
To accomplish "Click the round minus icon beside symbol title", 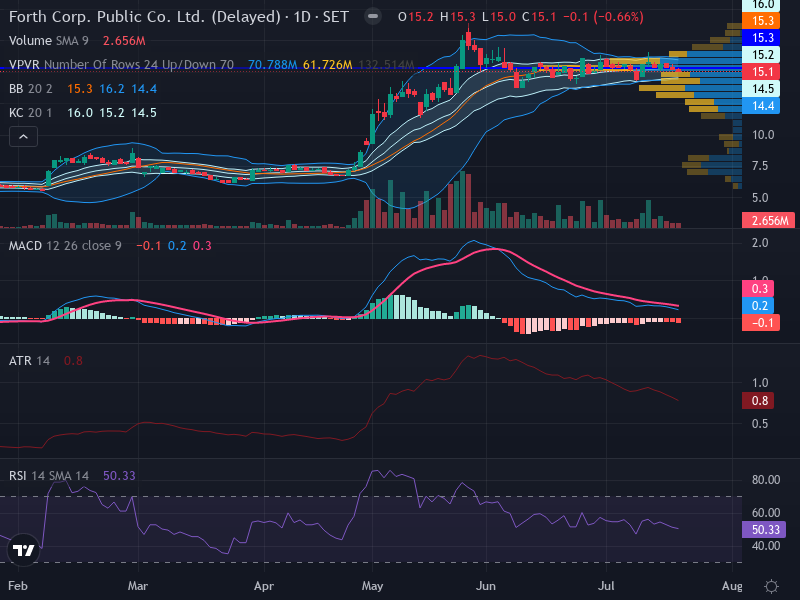I will coord(373,16).
